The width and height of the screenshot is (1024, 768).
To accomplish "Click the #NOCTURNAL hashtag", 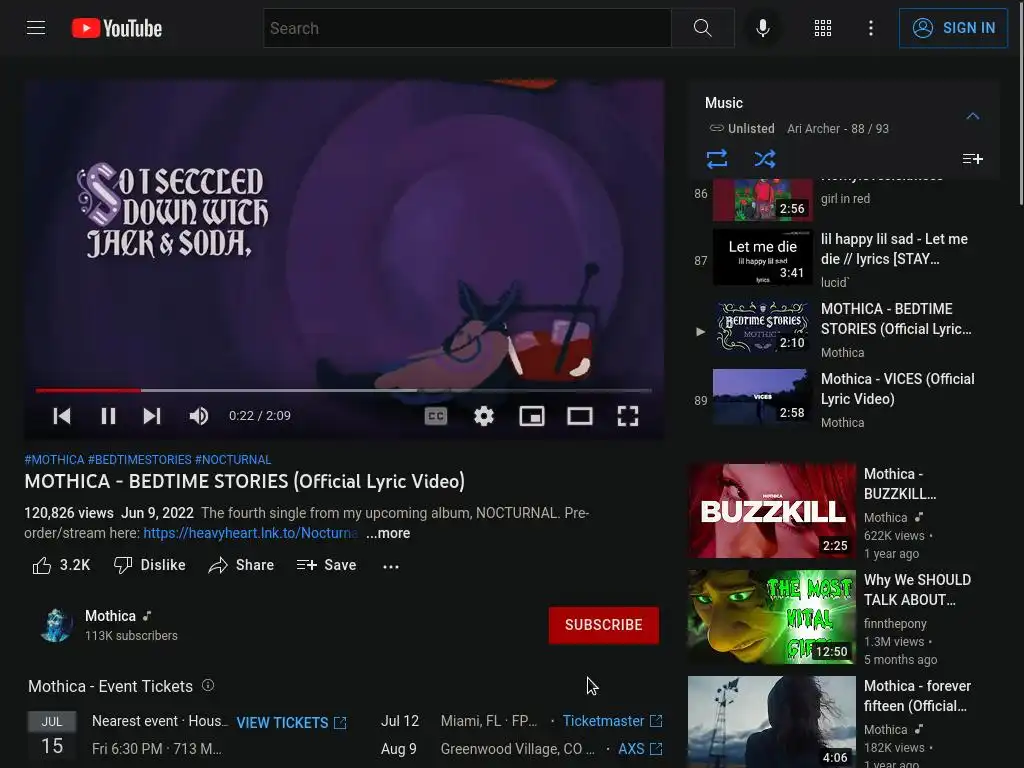I will [233, 460].
